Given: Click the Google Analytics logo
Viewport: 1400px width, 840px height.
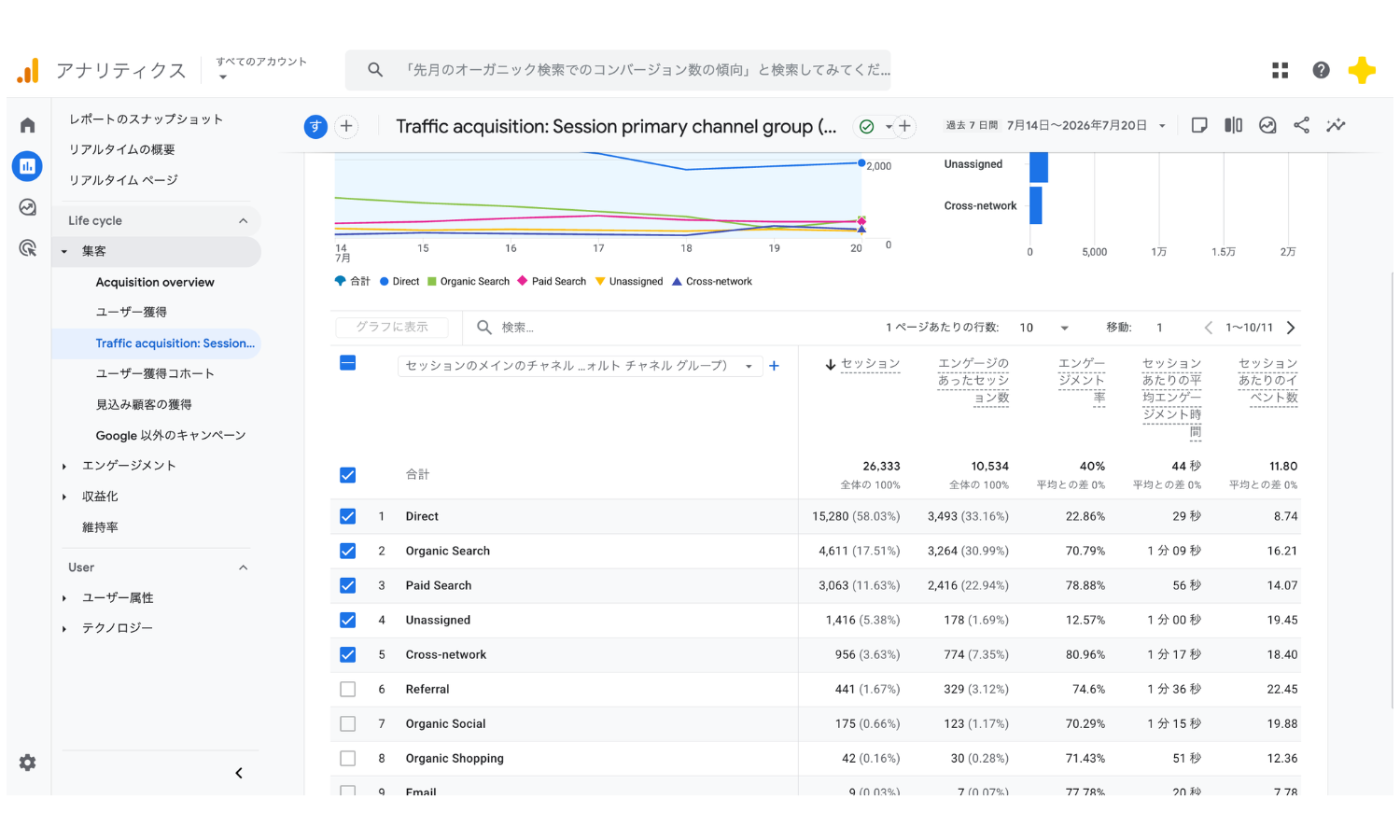Looking at the screenshot, I should point(28,70).
